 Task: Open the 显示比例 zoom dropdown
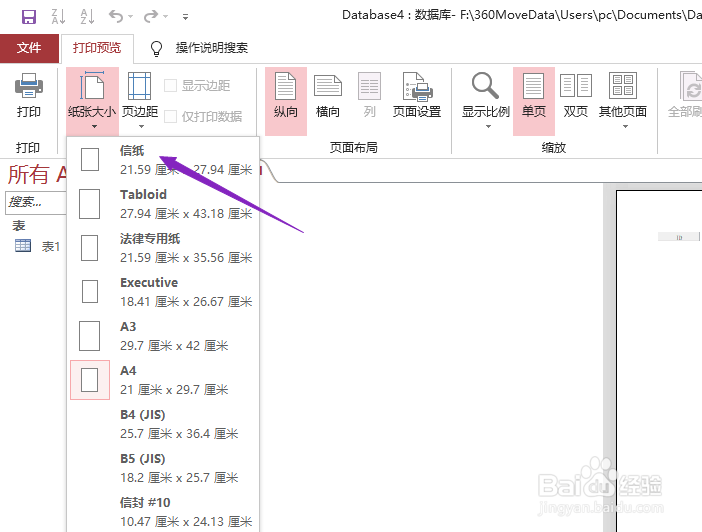click(x=486, y=101)
